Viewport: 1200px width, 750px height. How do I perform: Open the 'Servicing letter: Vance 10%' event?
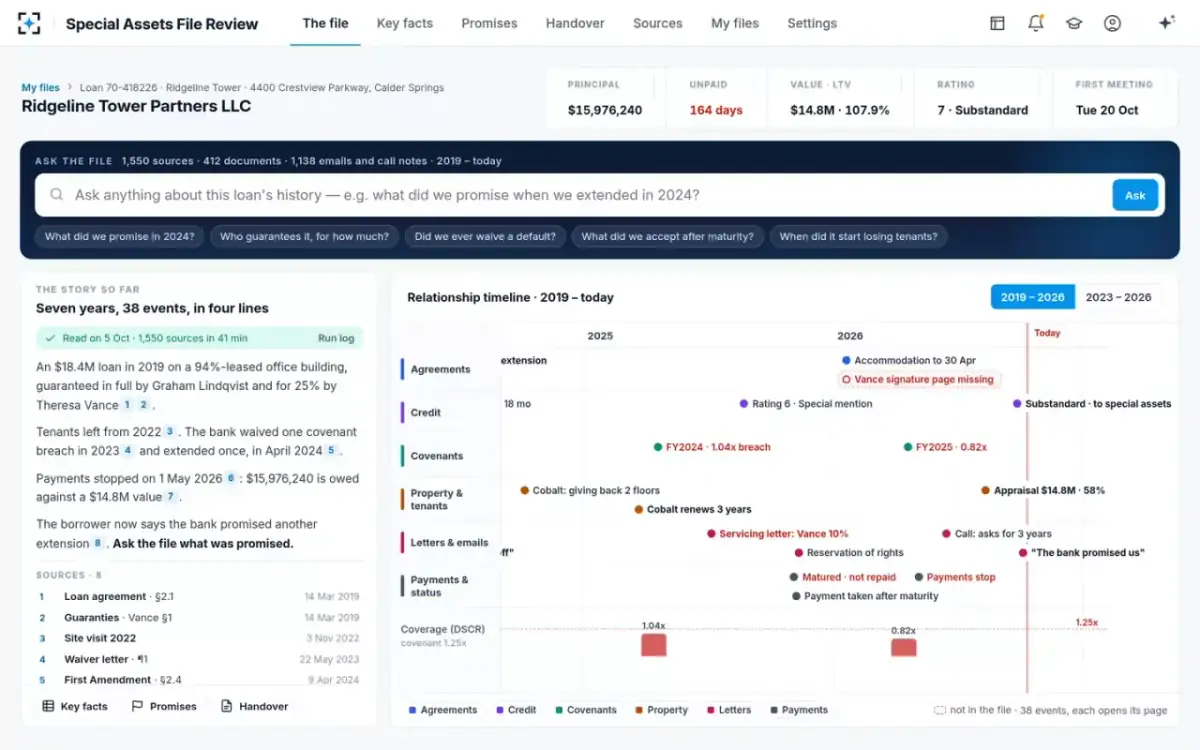777,534
